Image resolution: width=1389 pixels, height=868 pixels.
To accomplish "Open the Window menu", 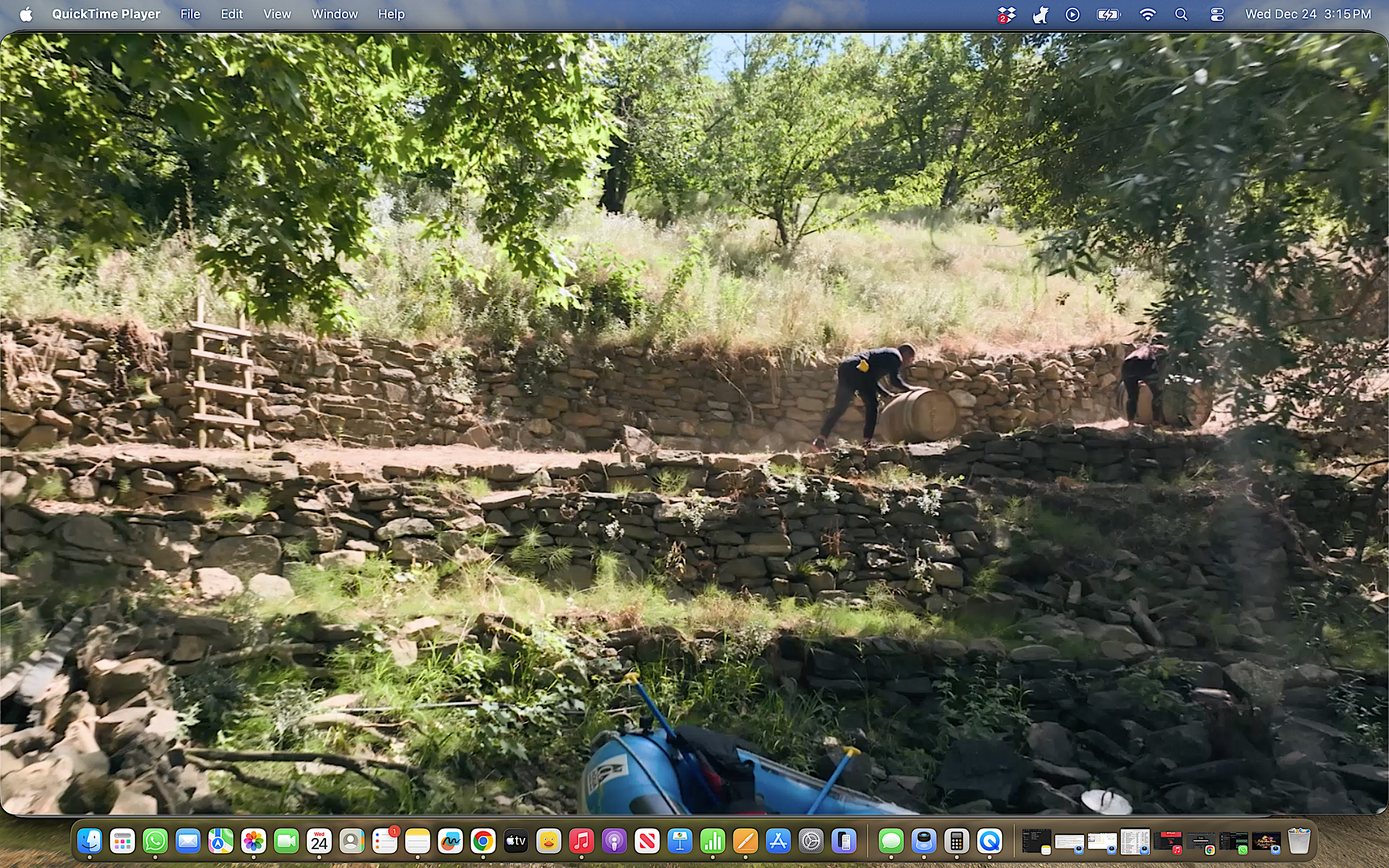I will [335, 14].
